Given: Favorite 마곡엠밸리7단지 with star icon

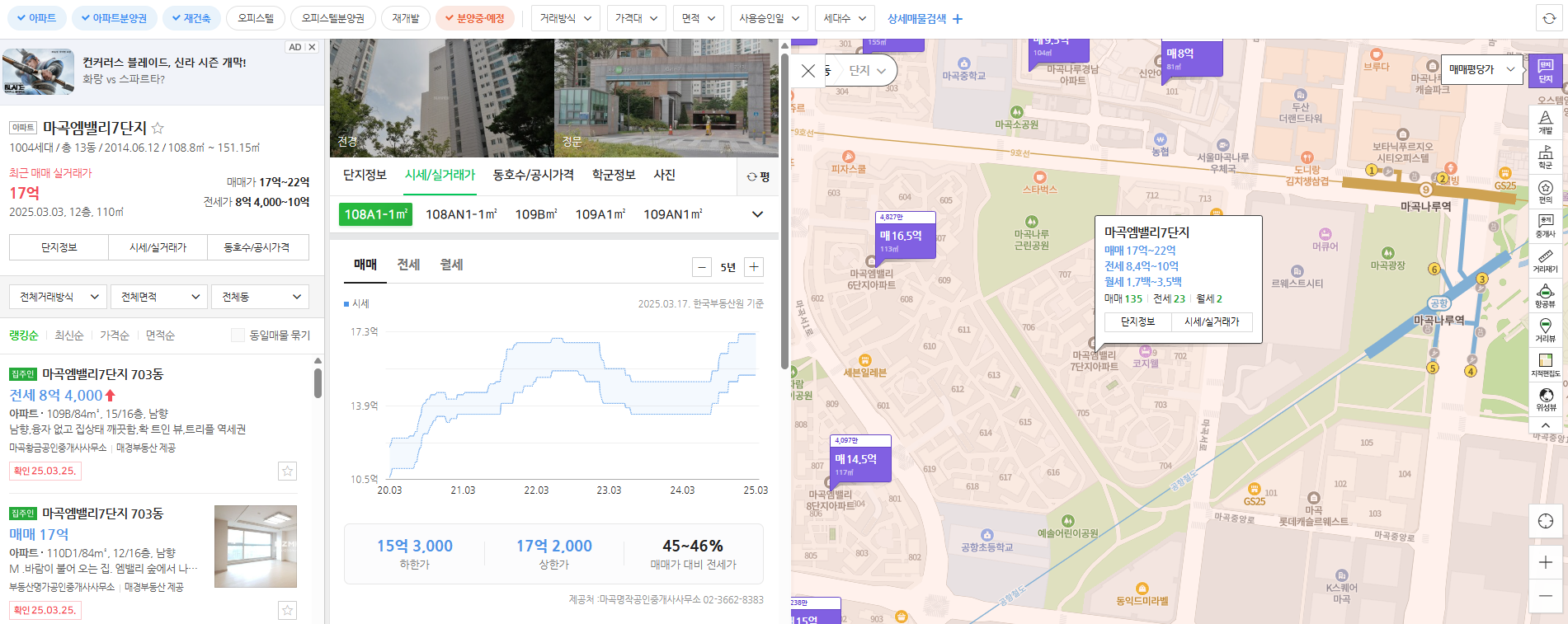Looking at the screenshot, I should point(158,128).
